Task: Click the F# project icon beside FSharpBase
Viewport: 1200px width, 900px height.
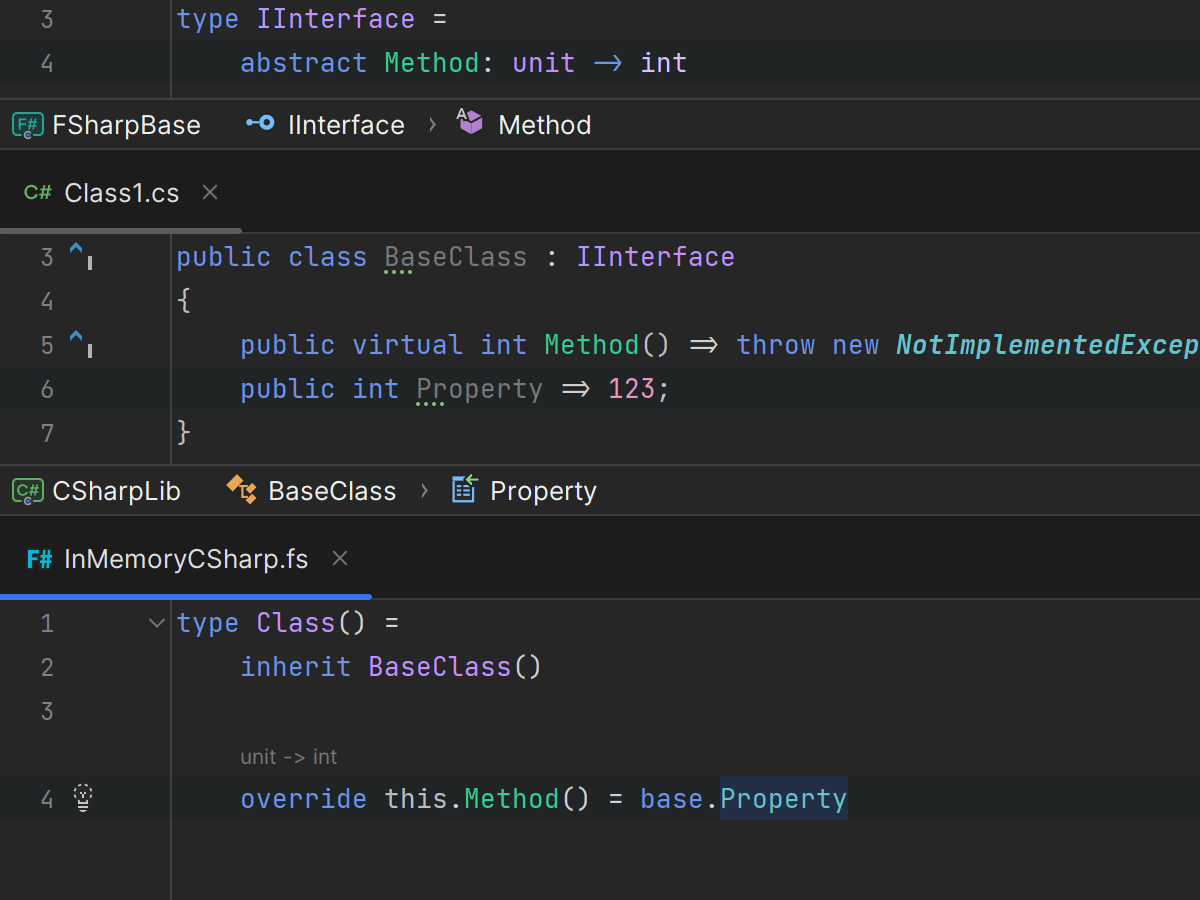Action: pyautogui.click(x=27, y=125)
